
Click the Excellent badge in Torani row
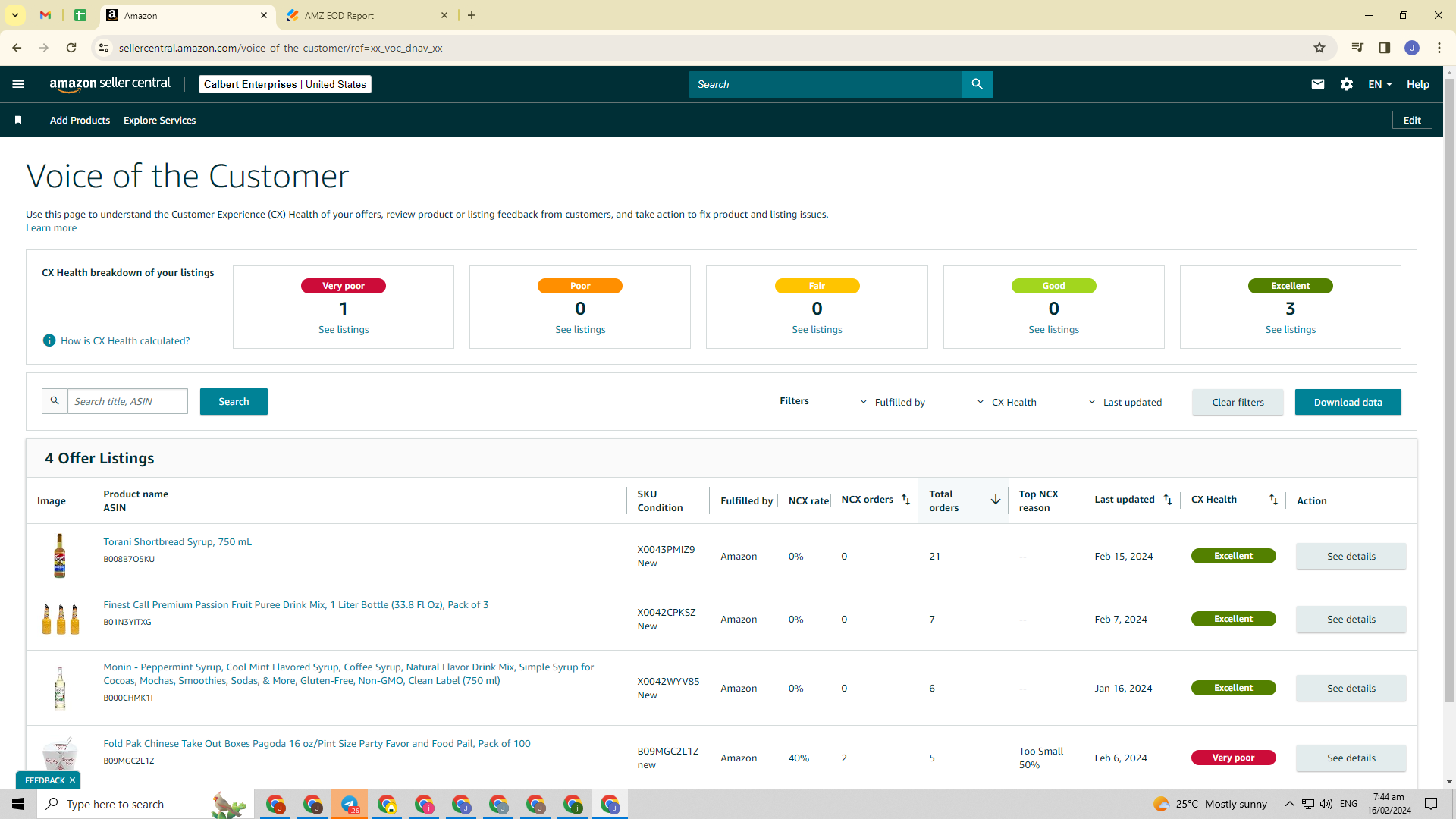point(1233,556)
